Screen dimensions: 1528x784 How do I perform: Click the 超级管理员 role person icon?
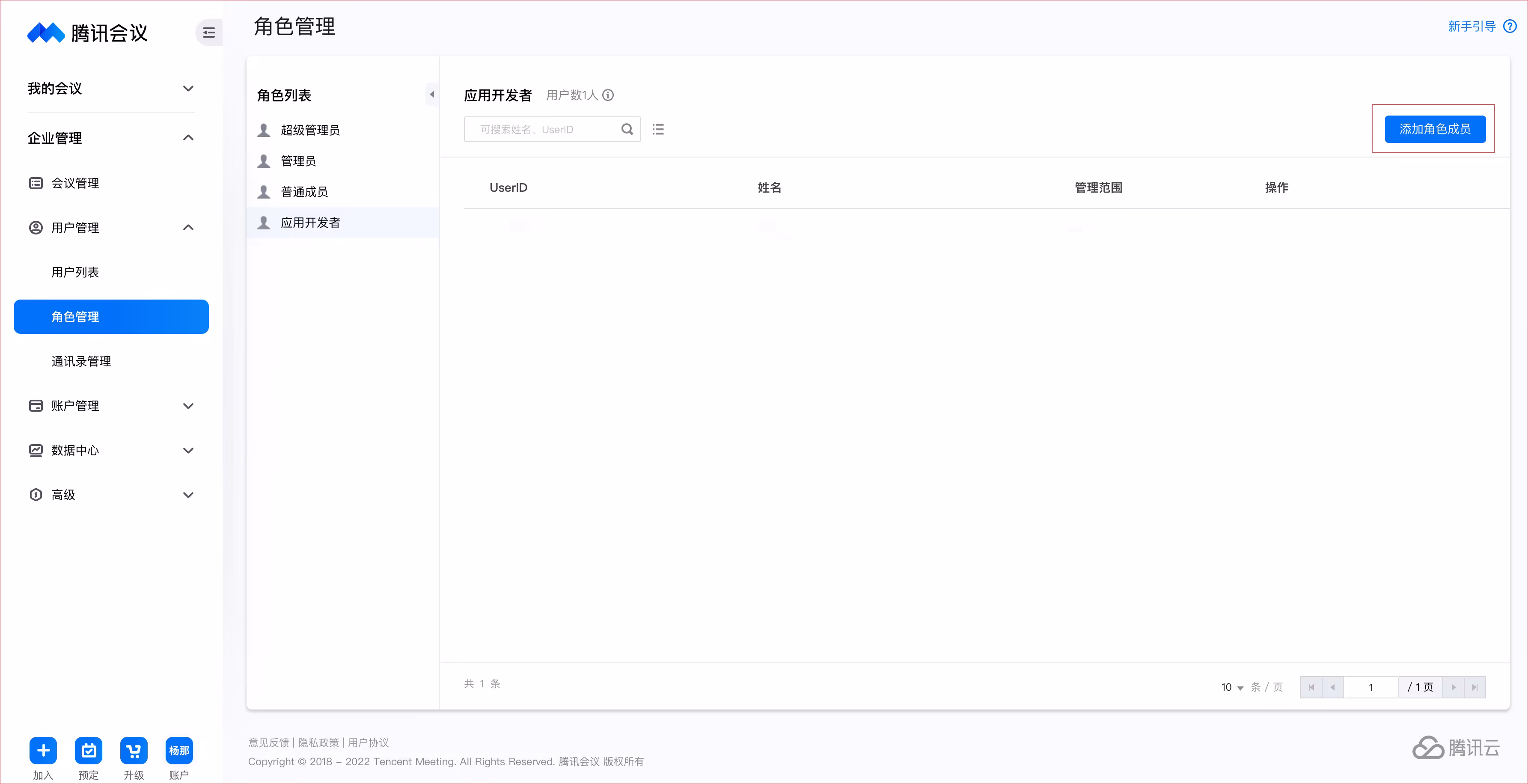coord(264,130)
